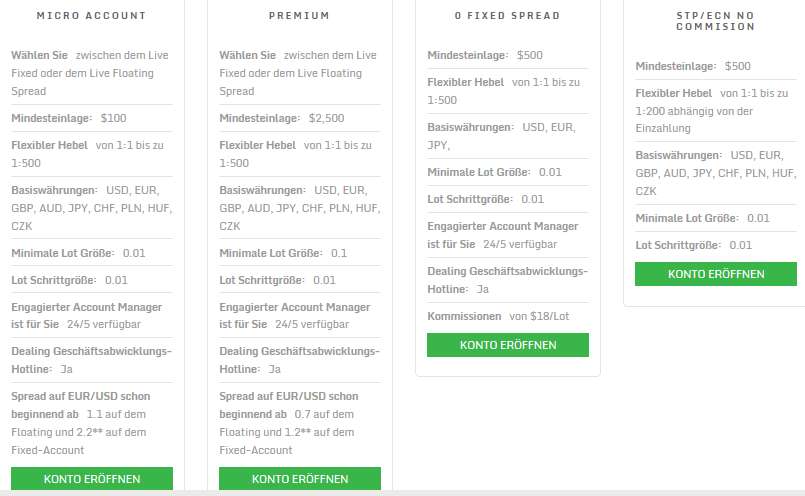The height and width of the screenshot is (496, 805).
Task: Open an account for 0 Fixed Spread
Action: (508, 345)
